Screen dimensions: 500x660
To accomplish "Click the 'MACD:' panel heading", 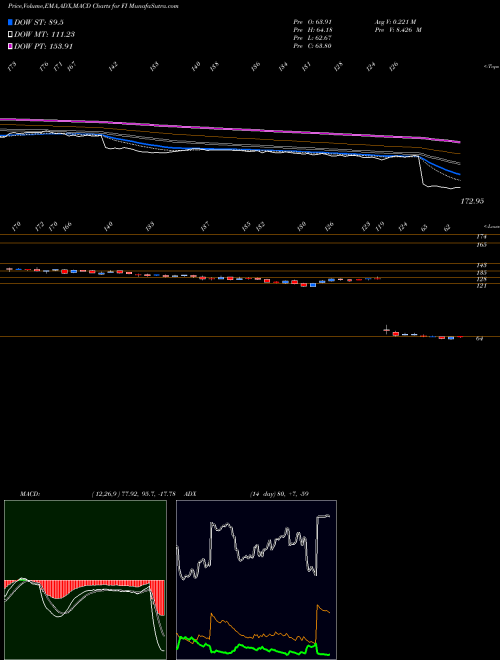I will point(30,493).
